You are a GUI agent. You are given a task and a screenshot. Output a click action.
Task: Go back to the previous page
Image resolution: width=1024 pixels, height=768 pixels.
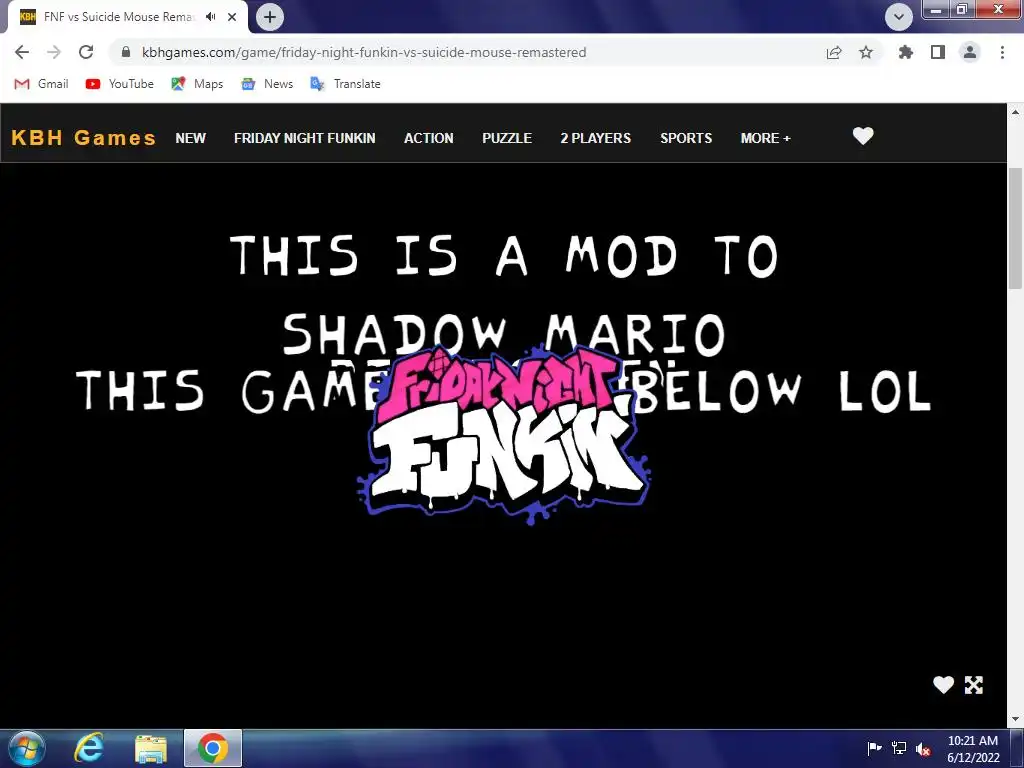click(22, 52)
